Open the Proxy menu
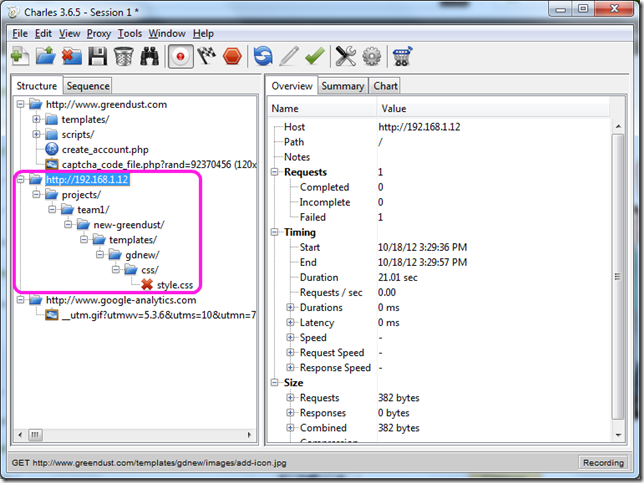Viewport: 644px width, 483px height. point(99,34)
